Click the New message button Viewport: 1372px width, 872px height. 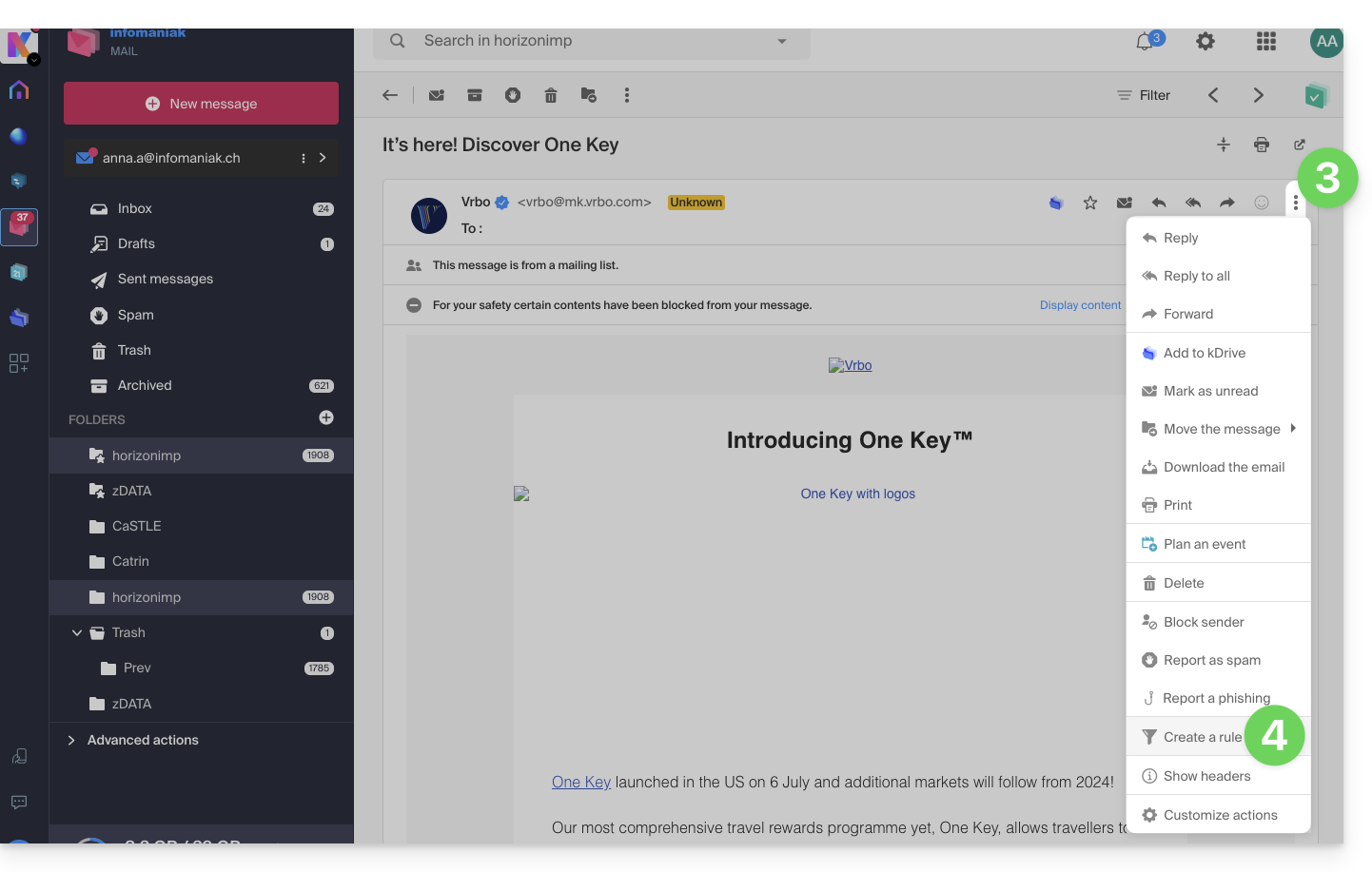201,104
